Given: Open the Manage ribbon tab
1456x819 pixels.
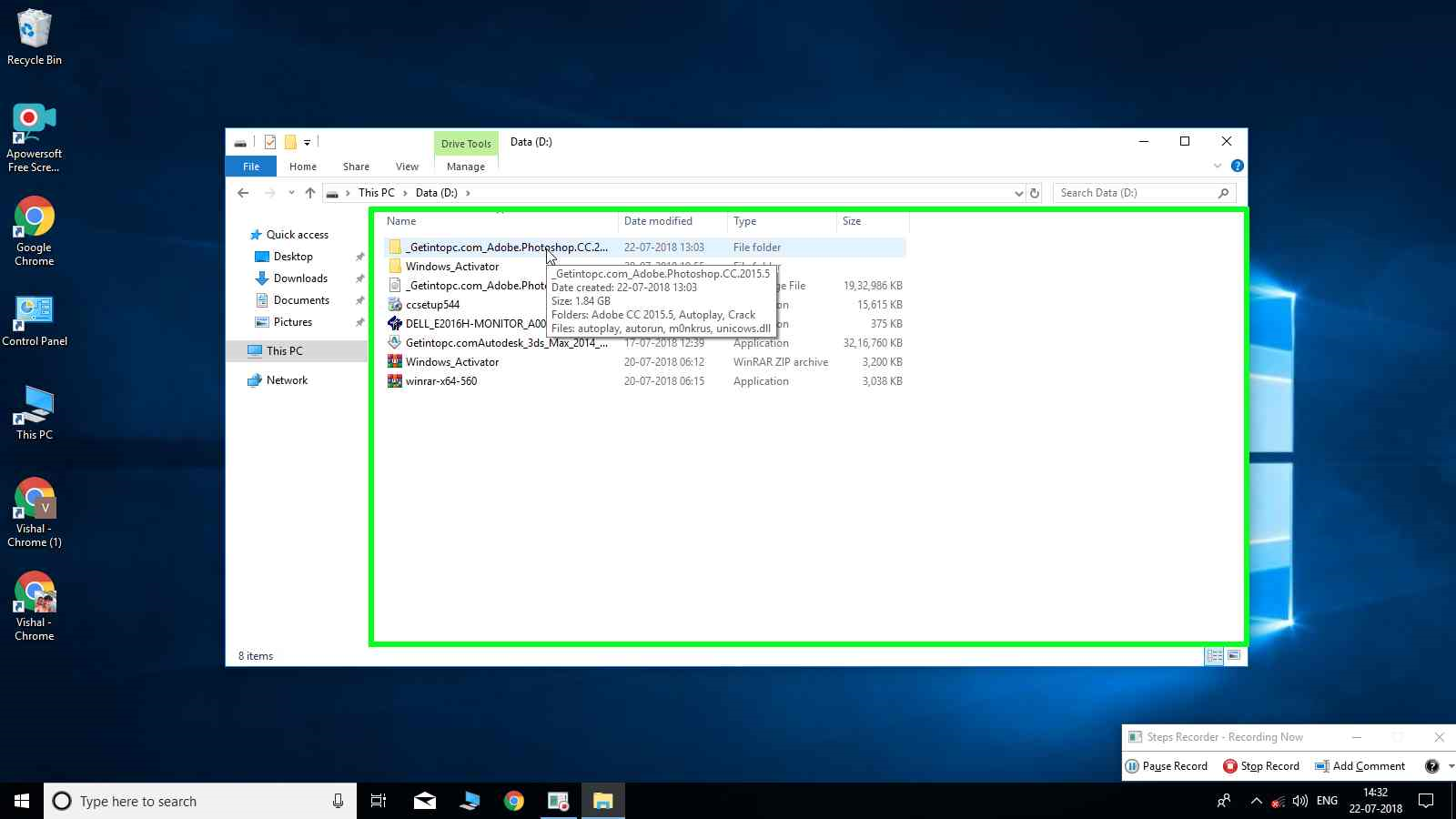Looking at the screenshot, I should 466,167.
